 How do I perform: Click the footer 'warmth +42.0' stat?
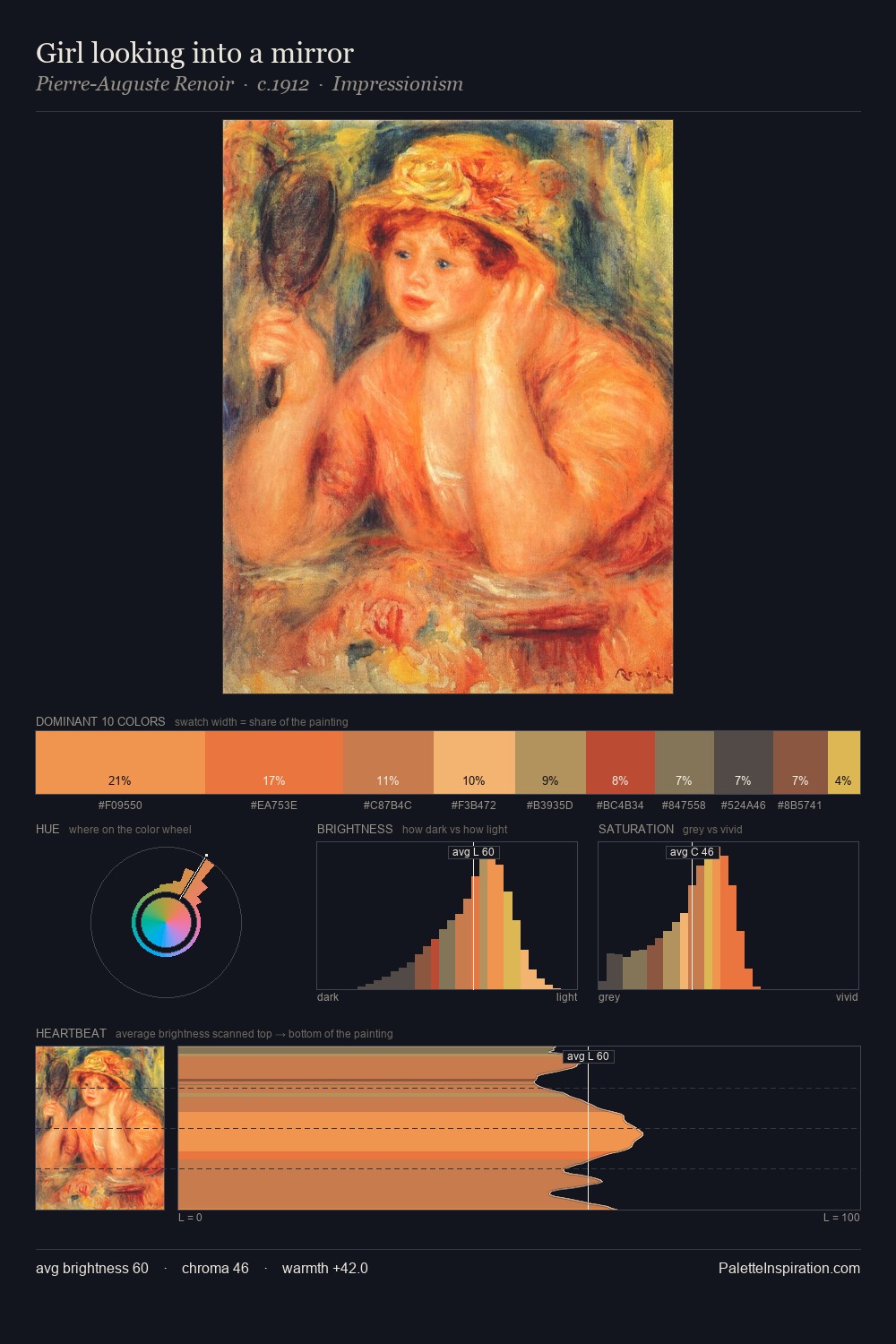(x=325, y=1268)
